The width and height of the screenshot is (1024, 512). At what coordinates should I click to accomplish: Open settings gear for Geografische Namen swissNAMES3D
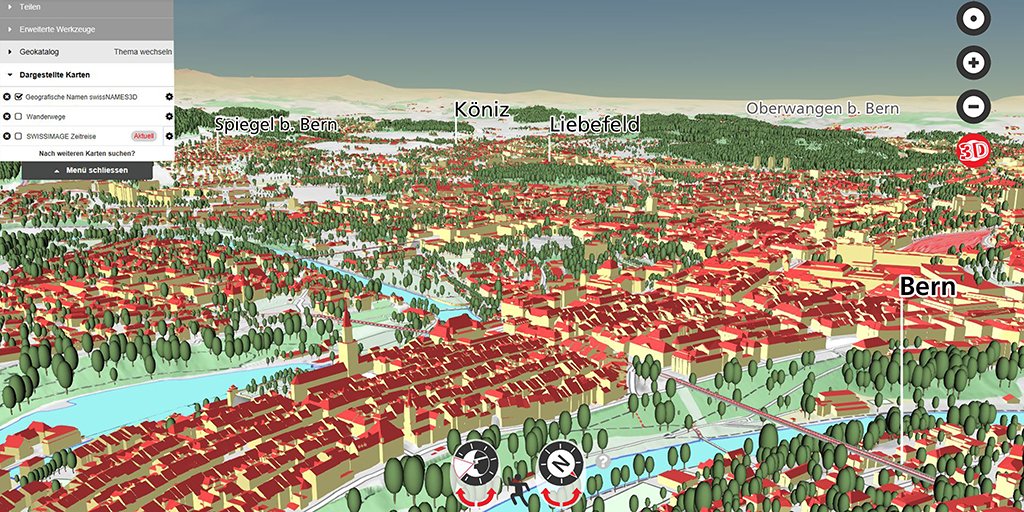[169, 97]
